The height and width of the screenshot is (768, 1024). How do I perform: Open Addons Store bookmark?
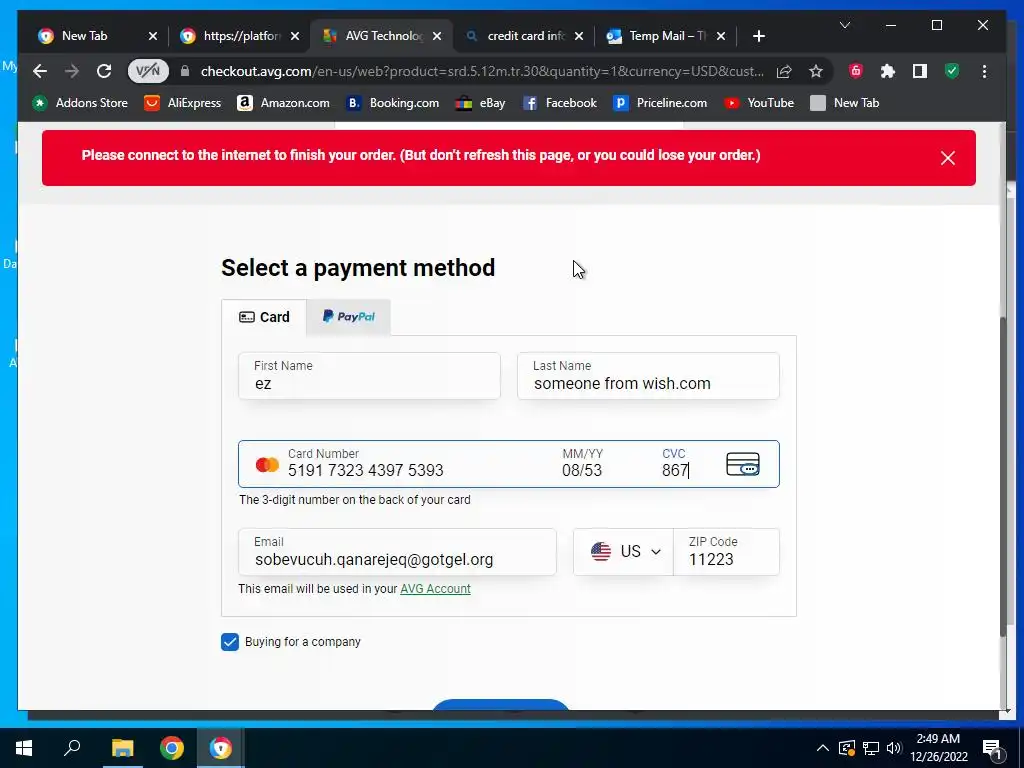pos(80,103)
